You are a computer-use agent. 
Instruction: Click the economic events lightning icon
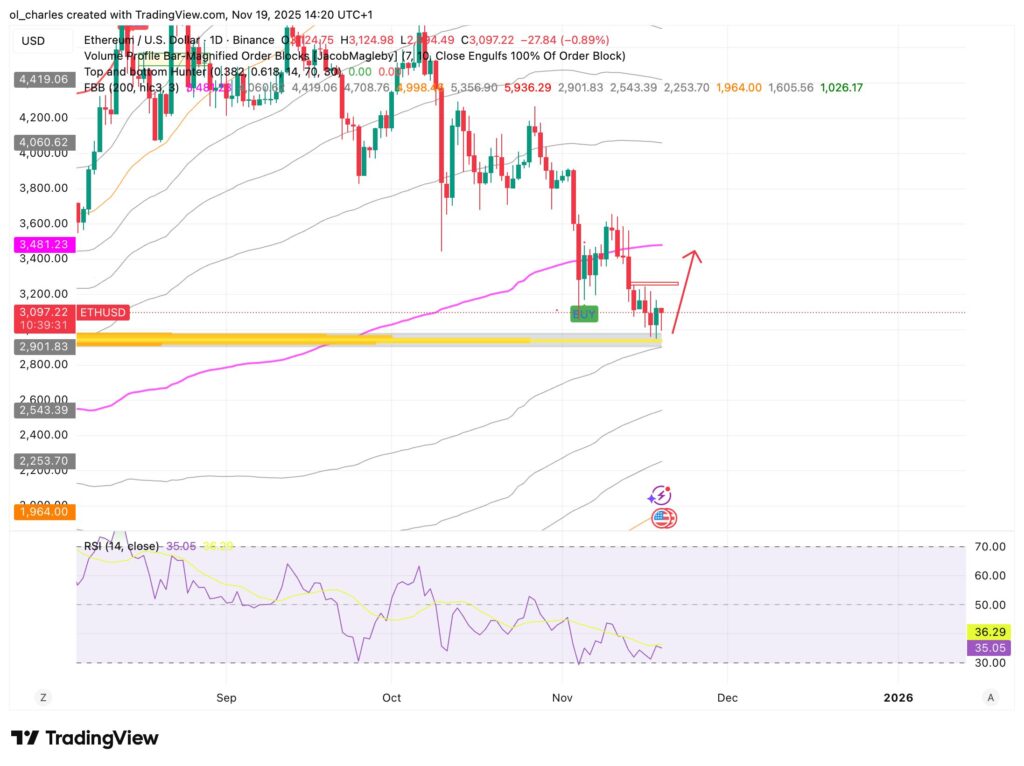[660, 493]
